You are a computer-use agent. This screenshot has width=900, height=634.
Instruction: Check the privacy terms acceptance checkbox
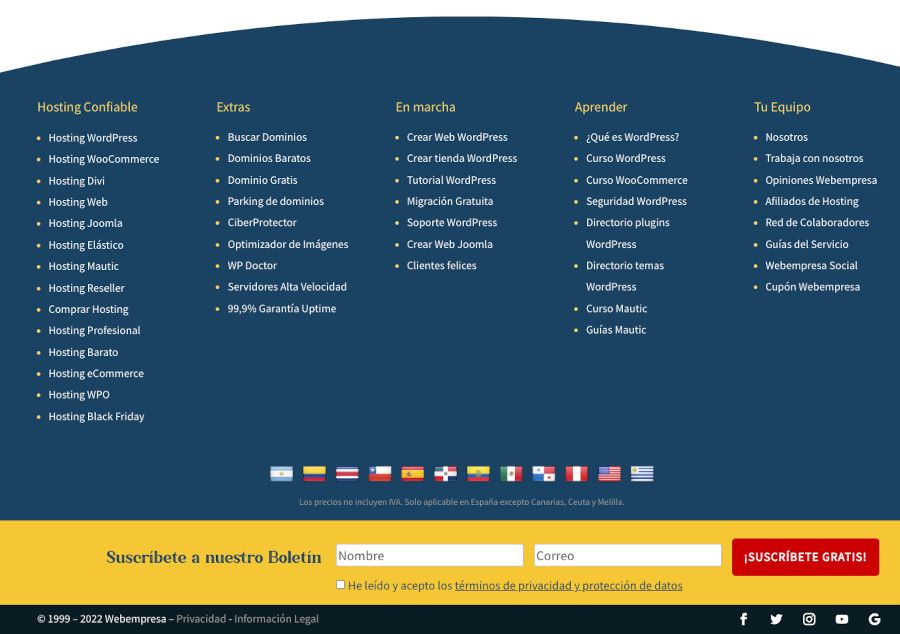click(x=340, y=585)
